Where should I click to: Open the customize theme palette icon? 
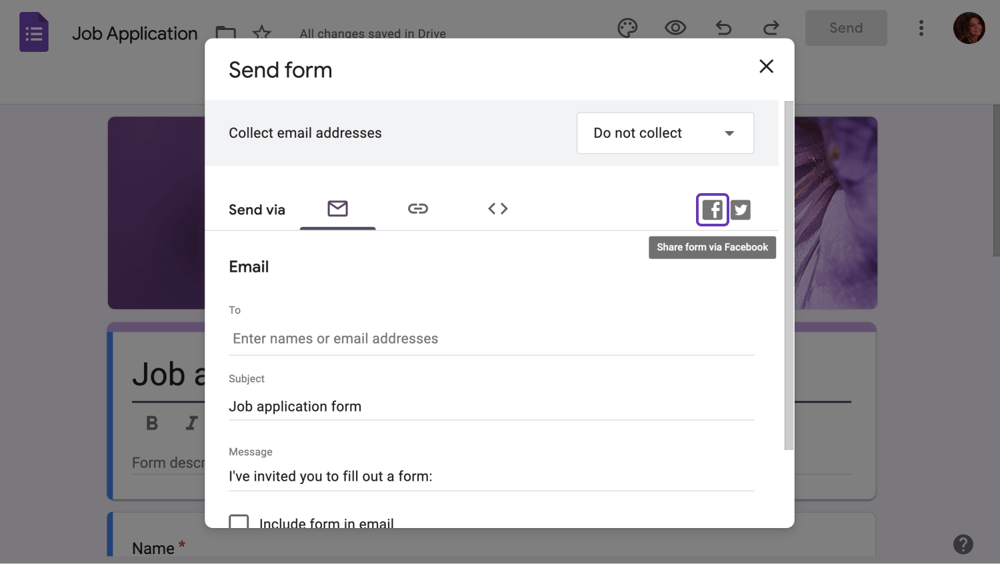click(x=627, y=28)
